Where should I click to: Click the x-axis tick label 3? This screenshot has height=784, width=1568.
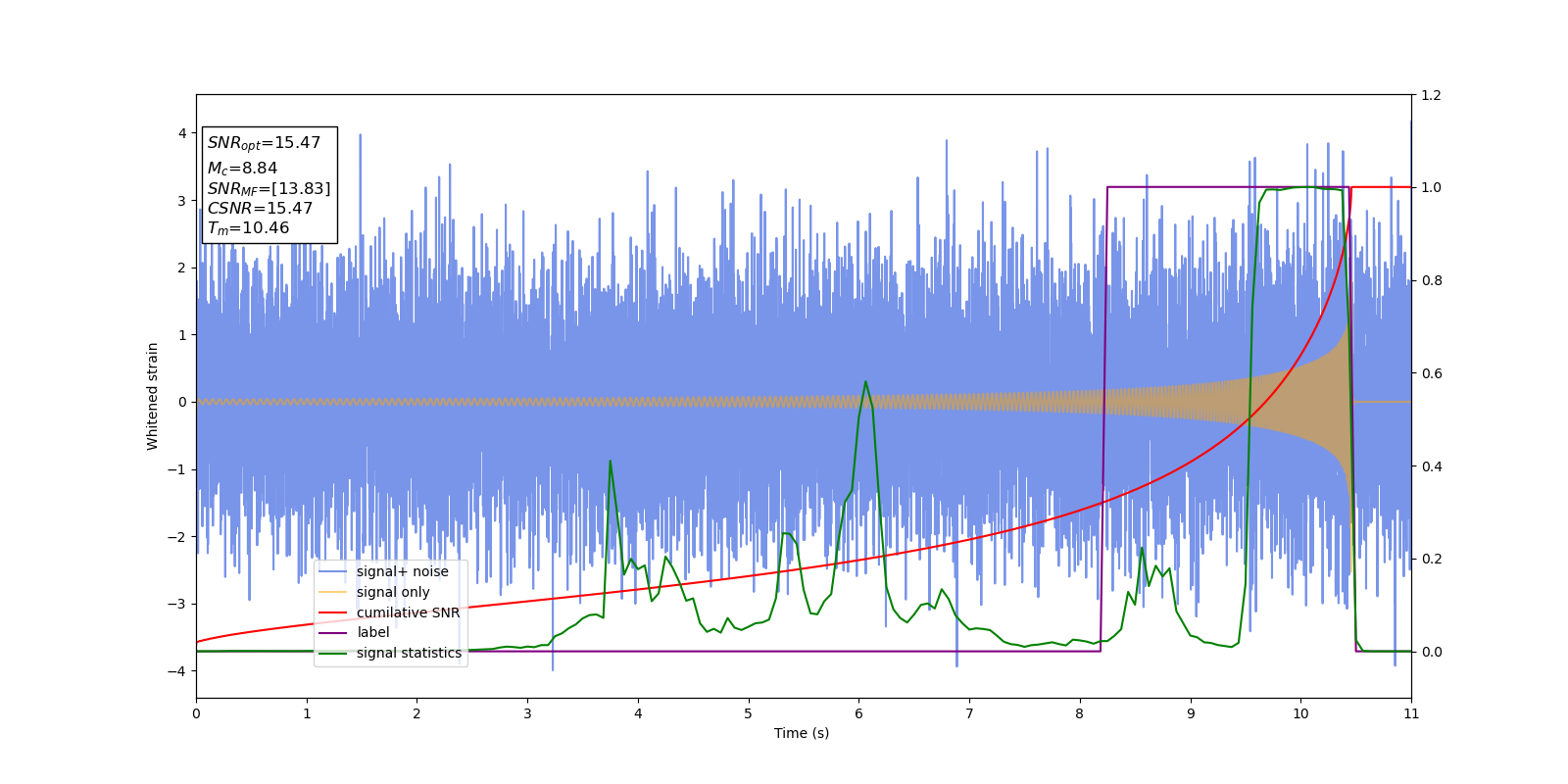click(527, 713)
